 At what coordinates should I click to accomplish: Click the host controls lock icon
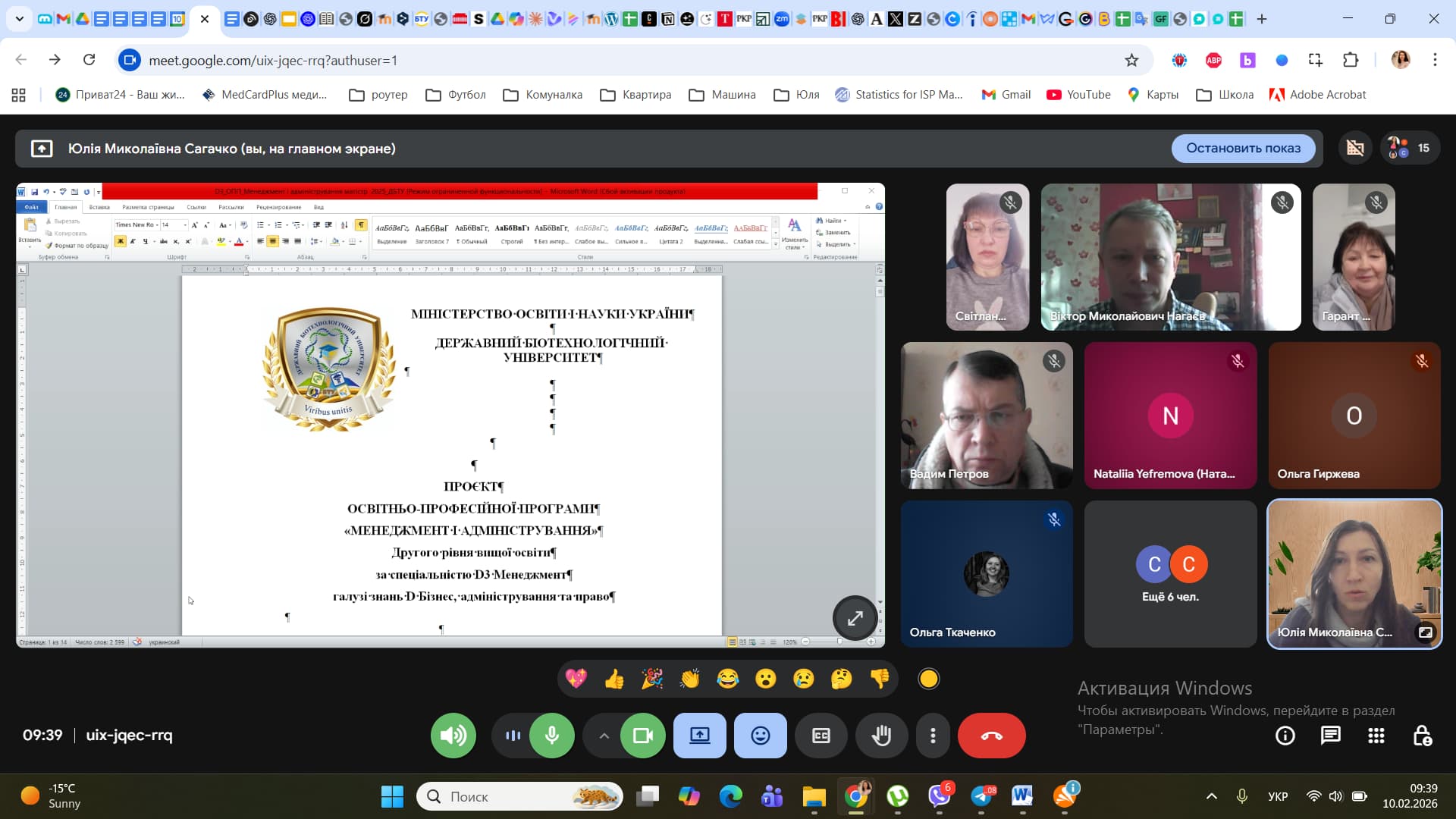(x=1422, y=736)
